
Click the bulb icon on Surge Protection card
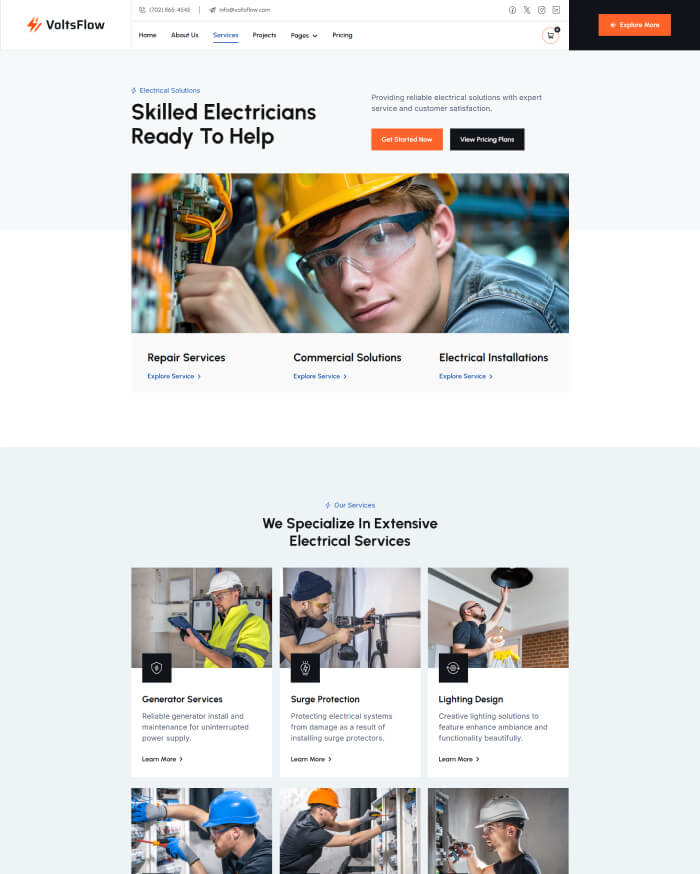(x=305, y=667)
